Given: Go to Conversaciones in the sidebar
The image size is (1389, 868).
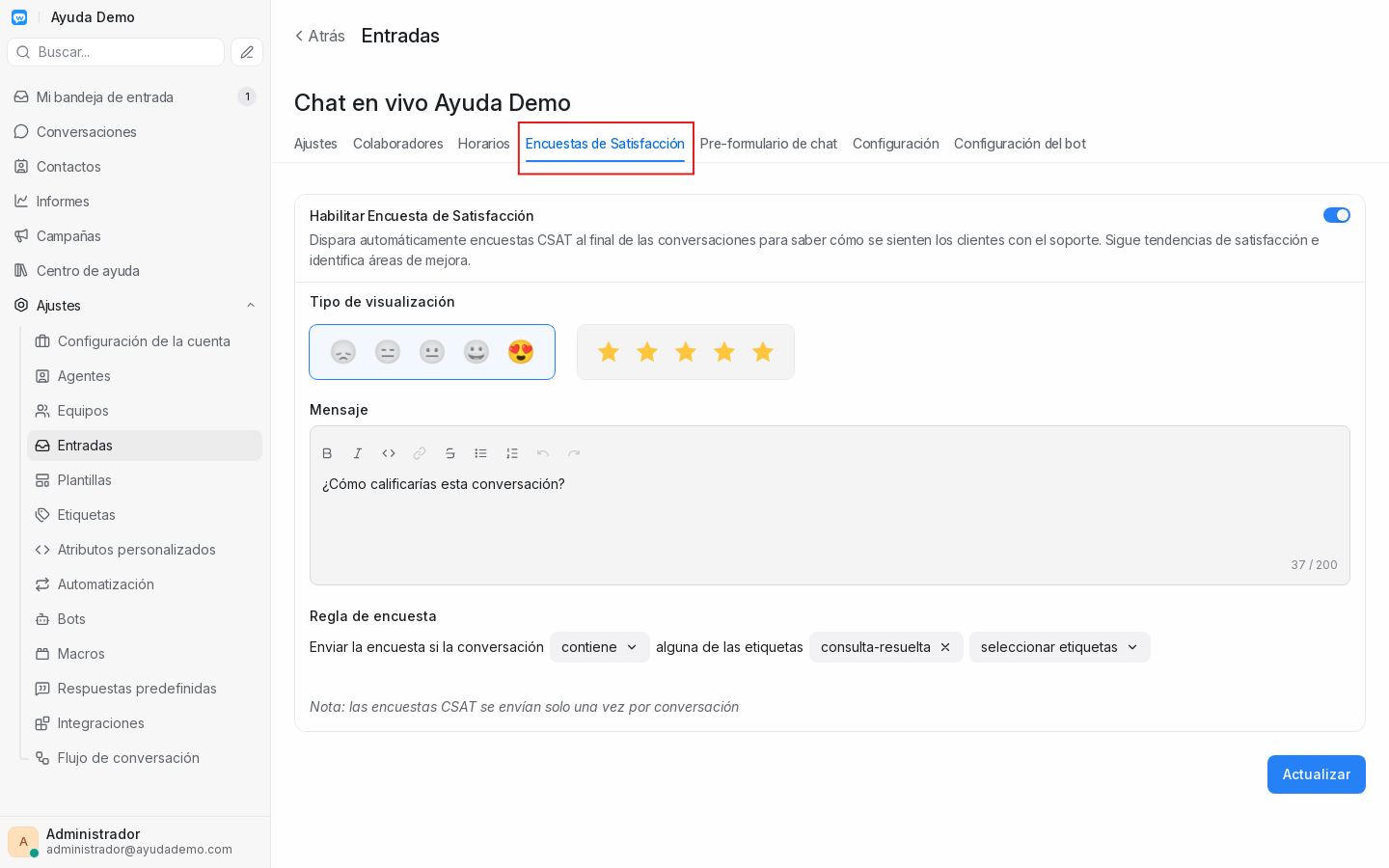Looking at the screenshot, I should coord(135,131).
